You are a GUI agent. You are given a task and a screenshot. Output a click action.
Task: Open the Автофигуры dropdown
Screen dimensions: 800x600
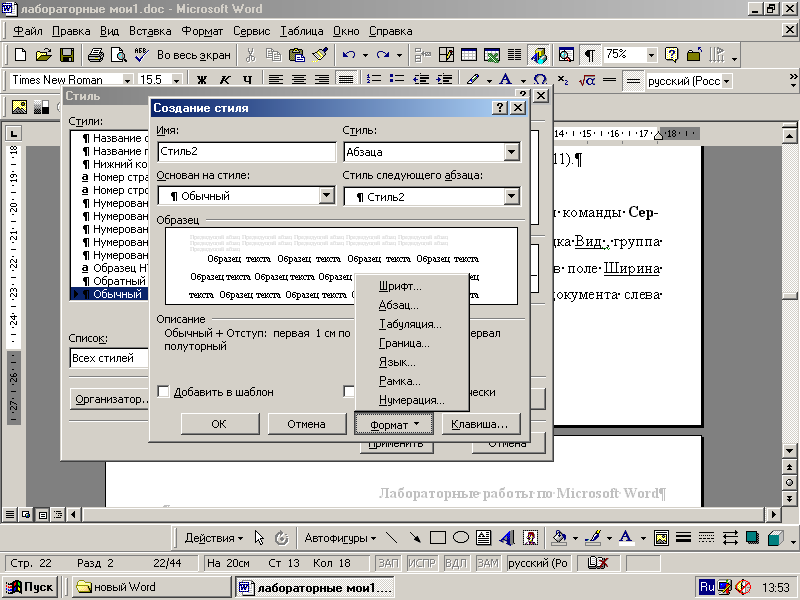click(340, 538)
